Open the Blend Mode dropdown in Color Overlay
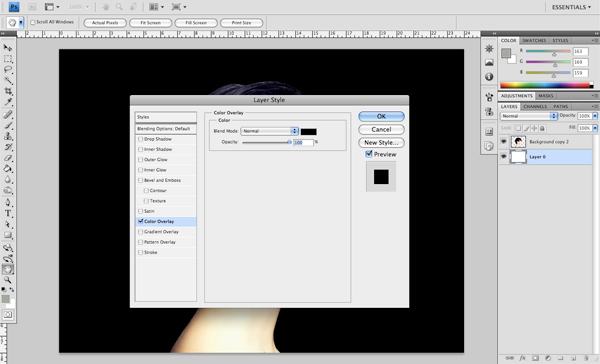The width and height of the screenshot is (600, 364). pyautogui.click(x=269, y=131)
